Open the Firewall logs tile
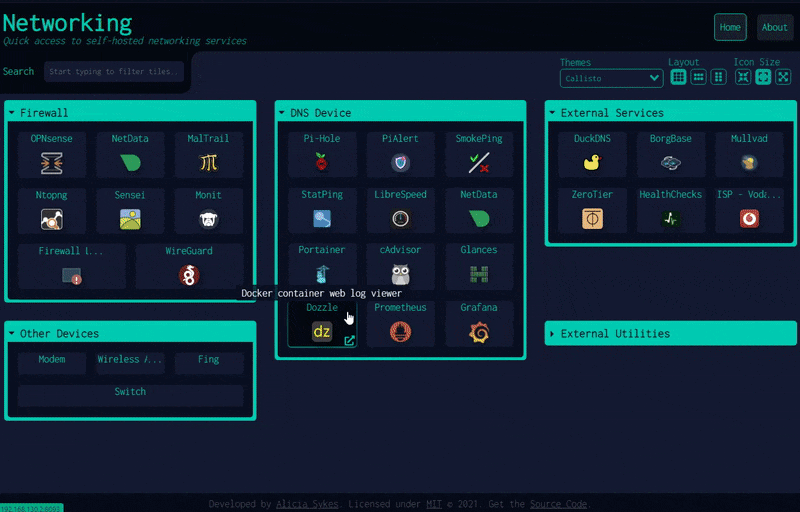The height and width of the screenshot is (512, 800). click(71, 266)
